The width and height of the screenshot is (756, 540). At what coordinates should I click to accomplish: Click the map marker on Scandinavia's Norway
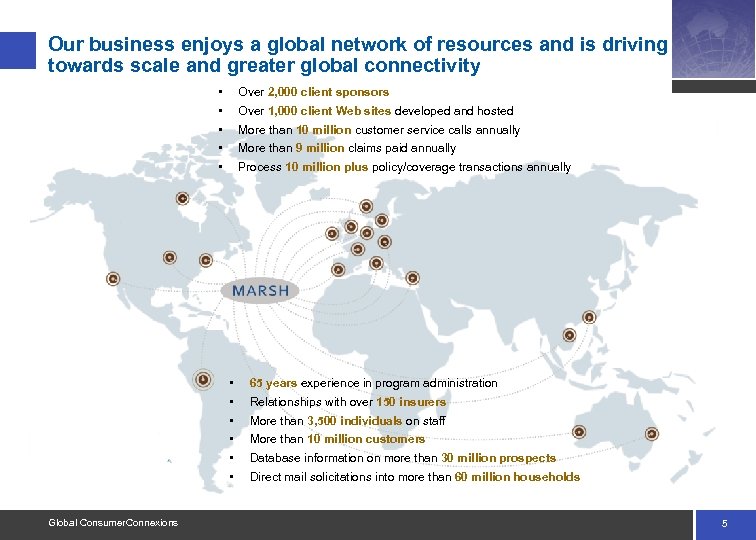[x=366, y=206]
